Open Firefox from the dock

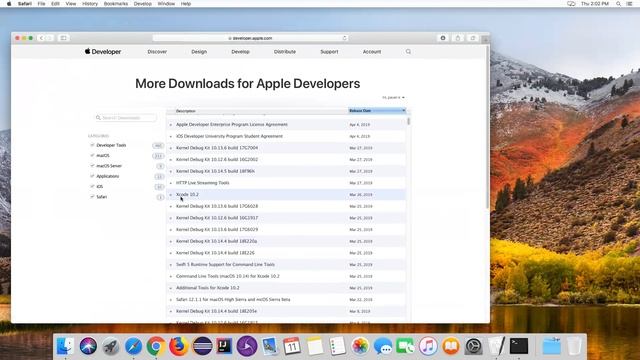point(179,346)
